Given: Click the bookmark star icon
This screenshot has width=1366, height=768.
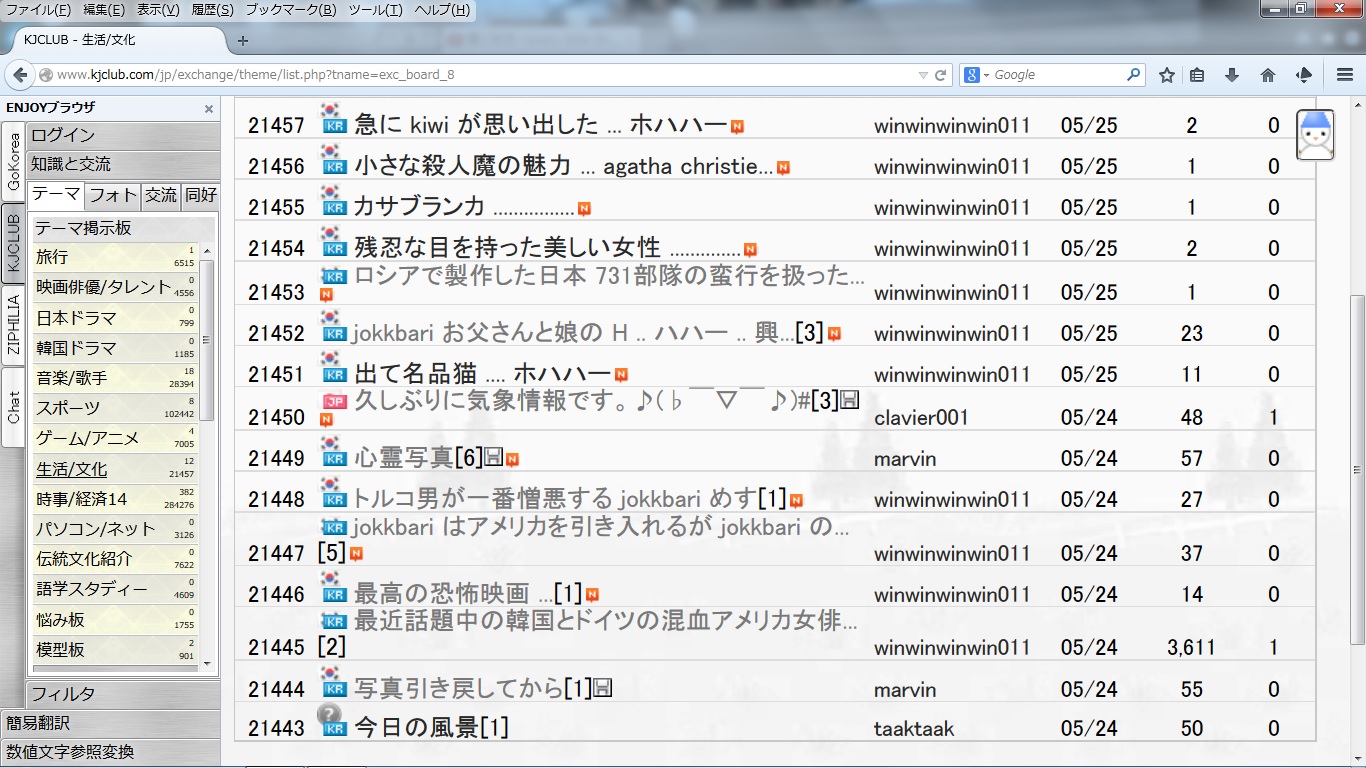Looking at the screenshot, I should pyautogui.click(x=1166, y=75).
